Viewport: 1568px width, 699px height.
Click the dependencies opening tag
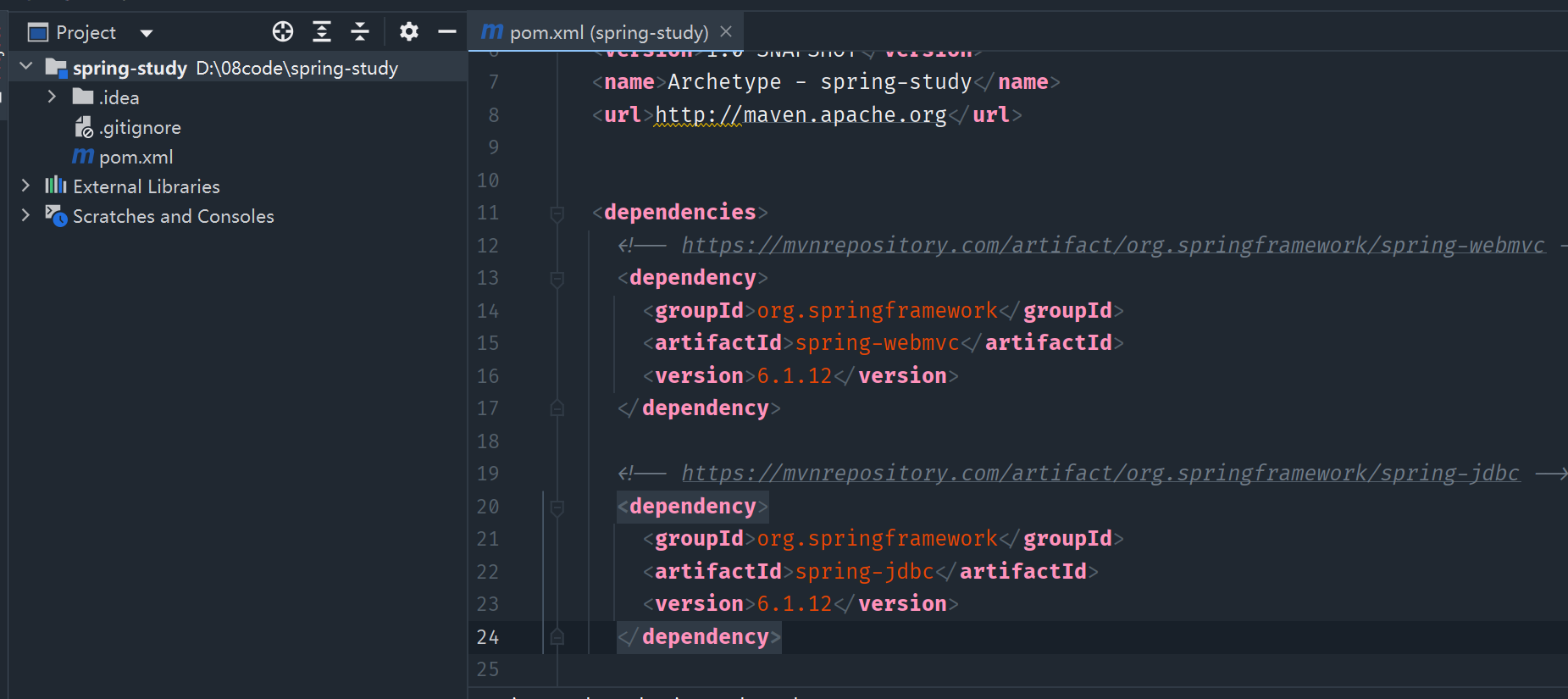680,212
